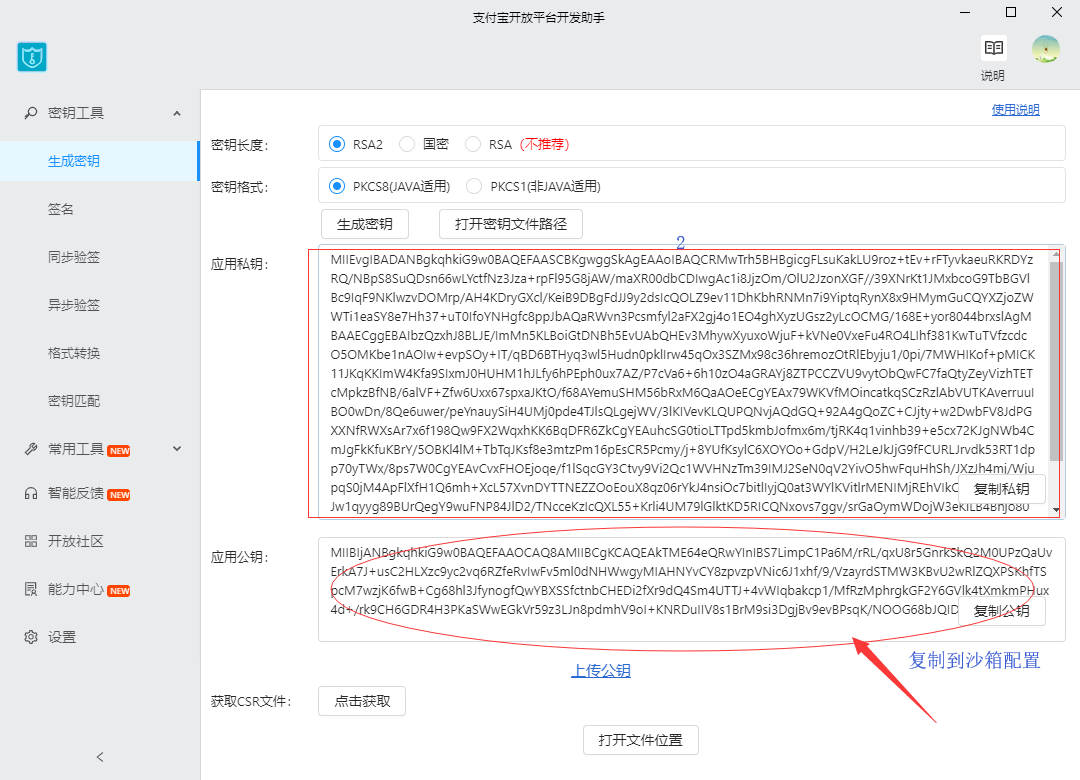Screen dimensions: 1080x780
Task: Open the 使用说明 link
Action: (x=1015, y=110)
